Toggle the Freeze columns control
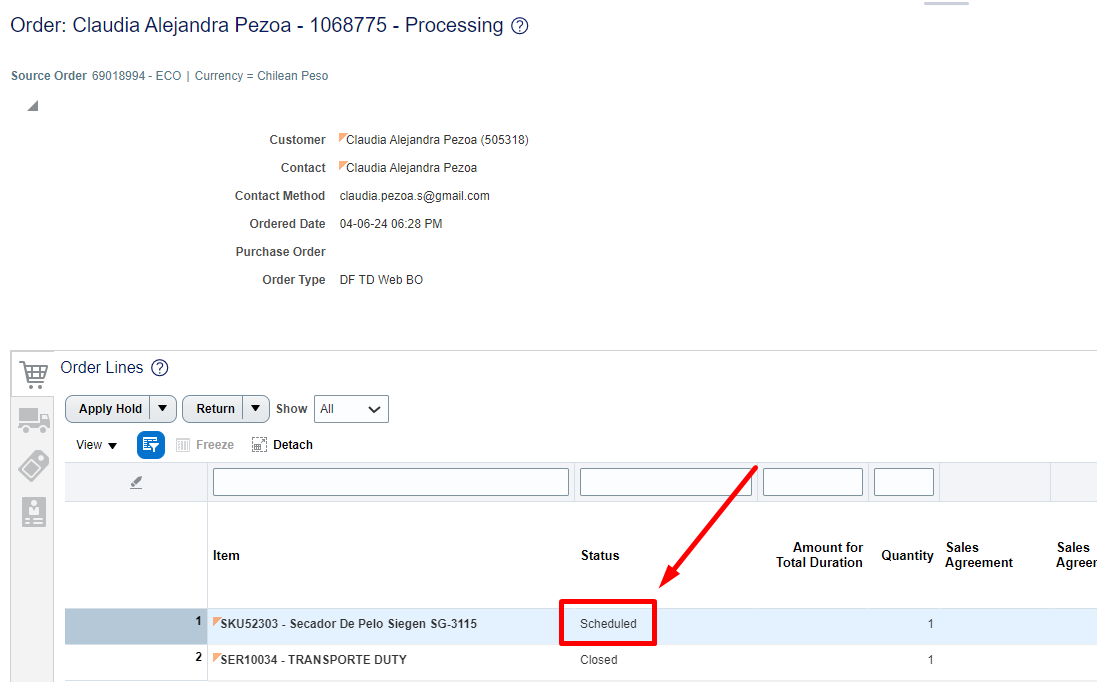The image size is (1097, 682). [204, 444]
